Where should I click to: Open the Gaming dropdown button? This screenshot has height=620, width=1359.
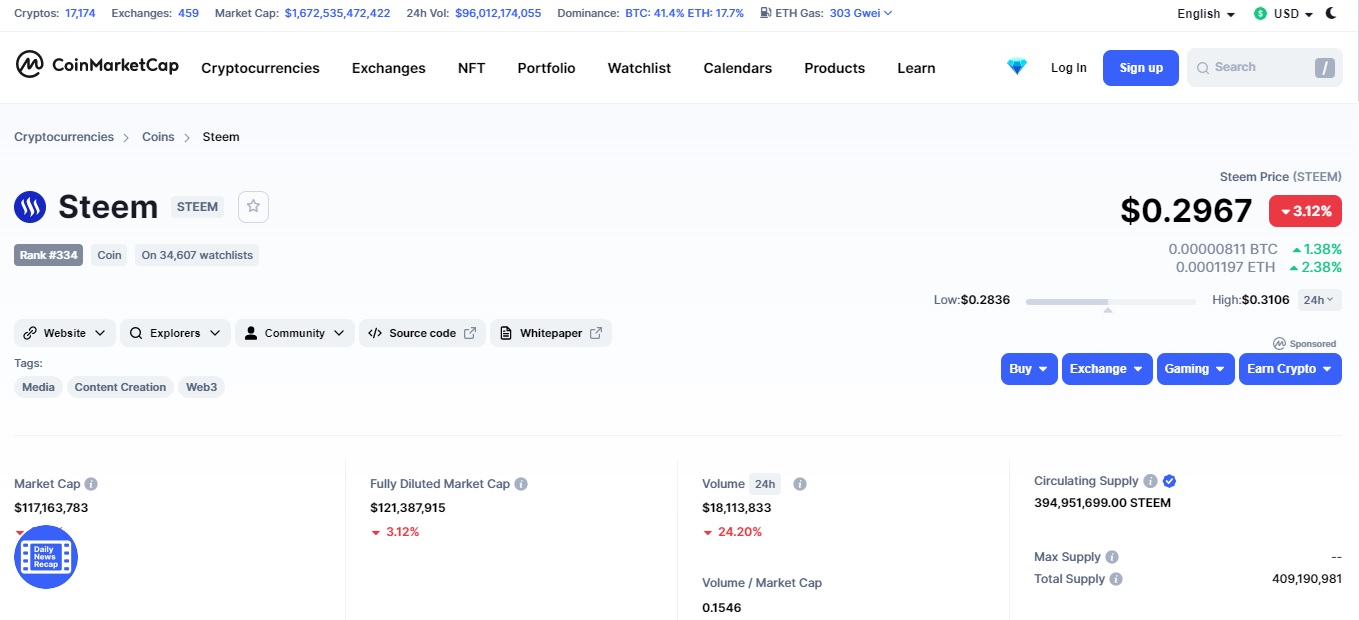pos(1195,369)
